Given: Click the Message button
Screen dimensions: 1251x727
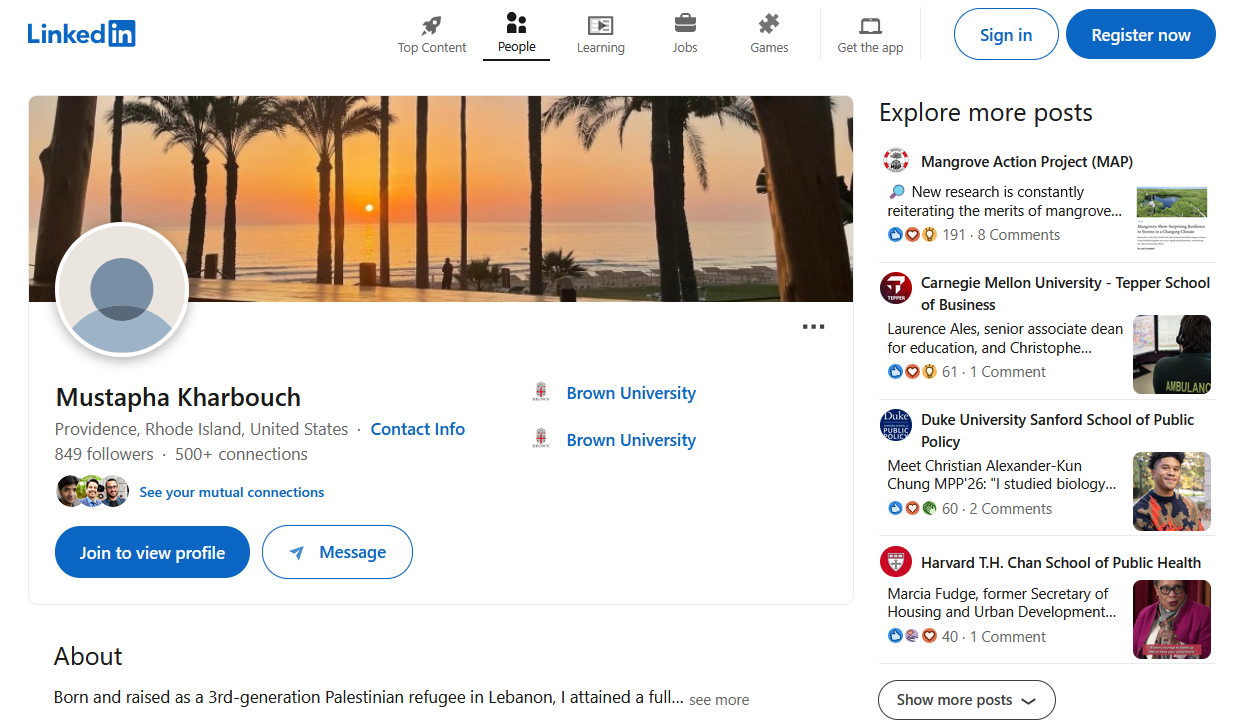Looking at the screenshot, I should point(337,552).
